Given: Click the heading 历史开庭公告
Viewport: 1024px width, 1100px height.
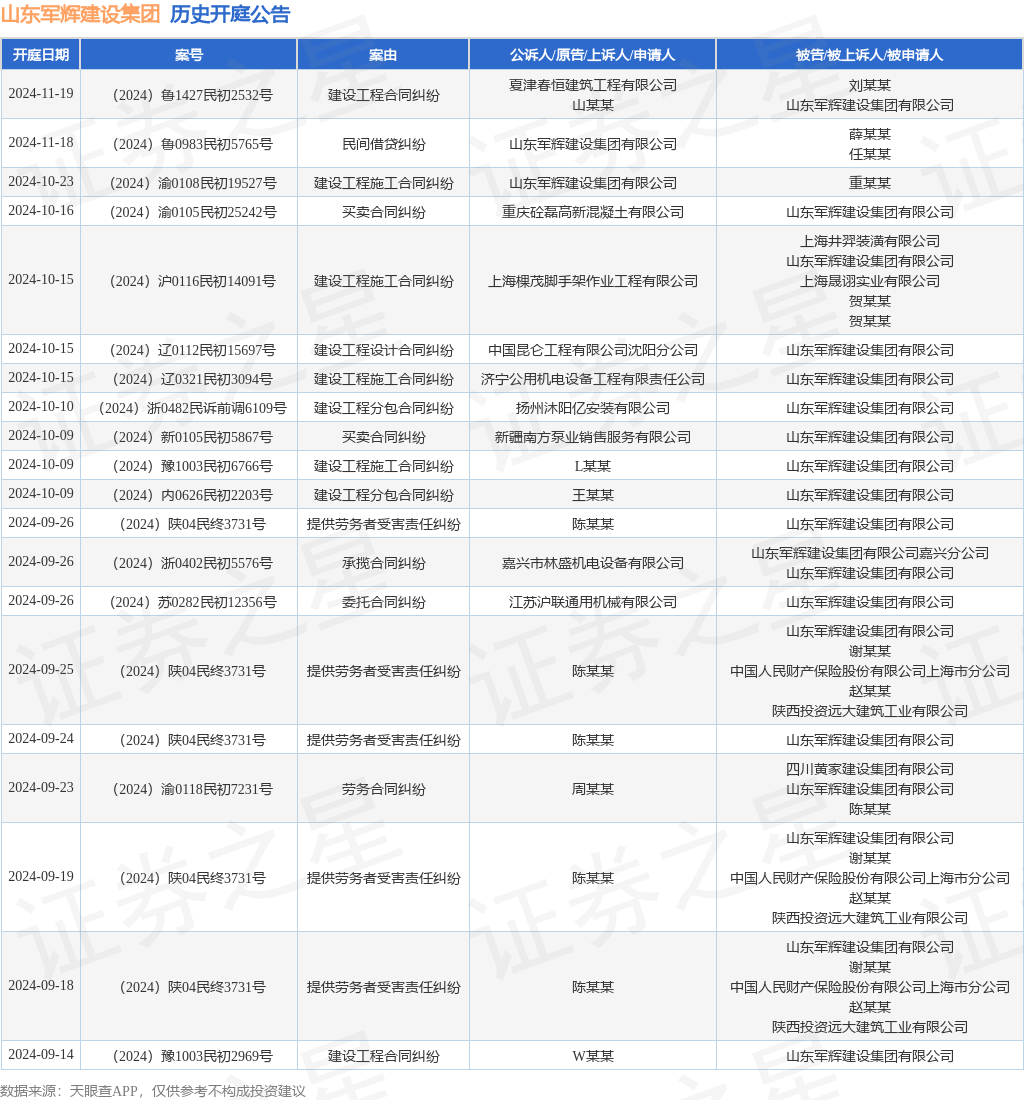Looking at the screenshot, I should point(230,14).
